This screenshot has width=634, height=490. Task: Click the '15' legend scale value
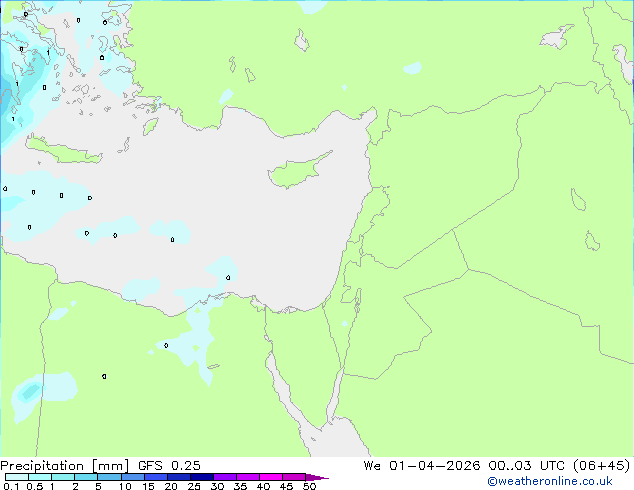pos(148,486)
